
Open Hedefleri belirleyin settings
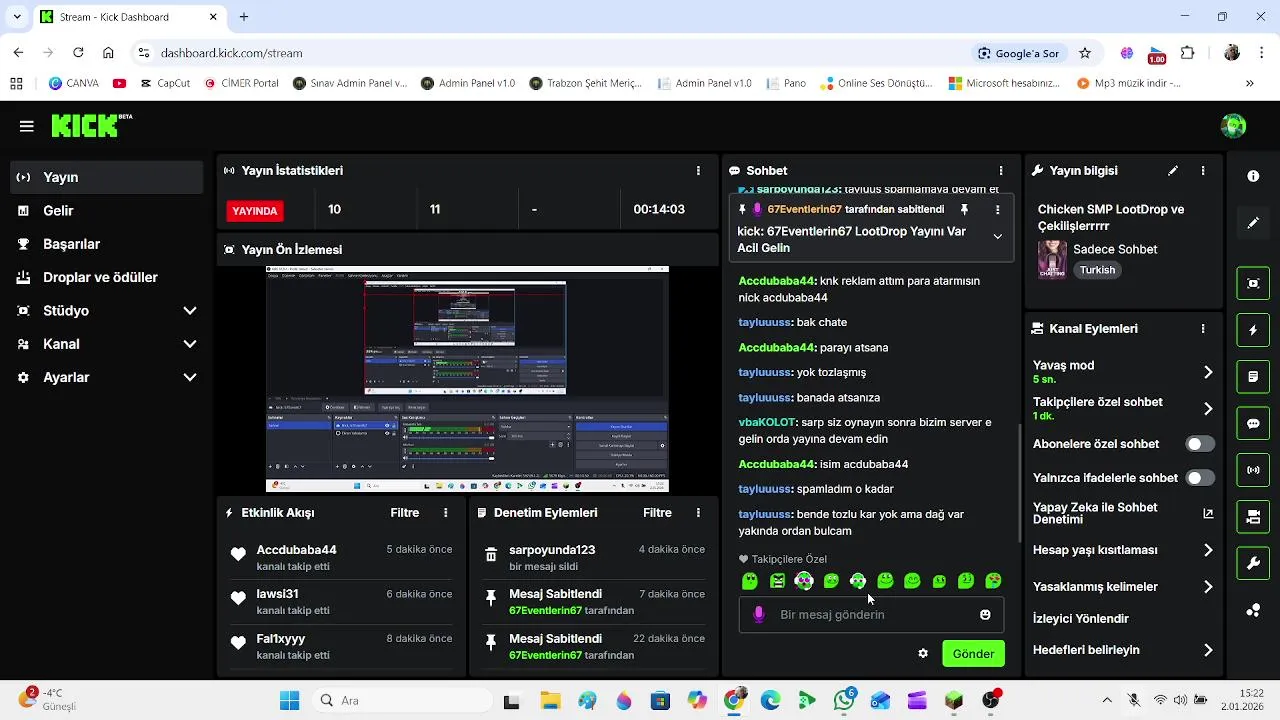coord(1123,650)
